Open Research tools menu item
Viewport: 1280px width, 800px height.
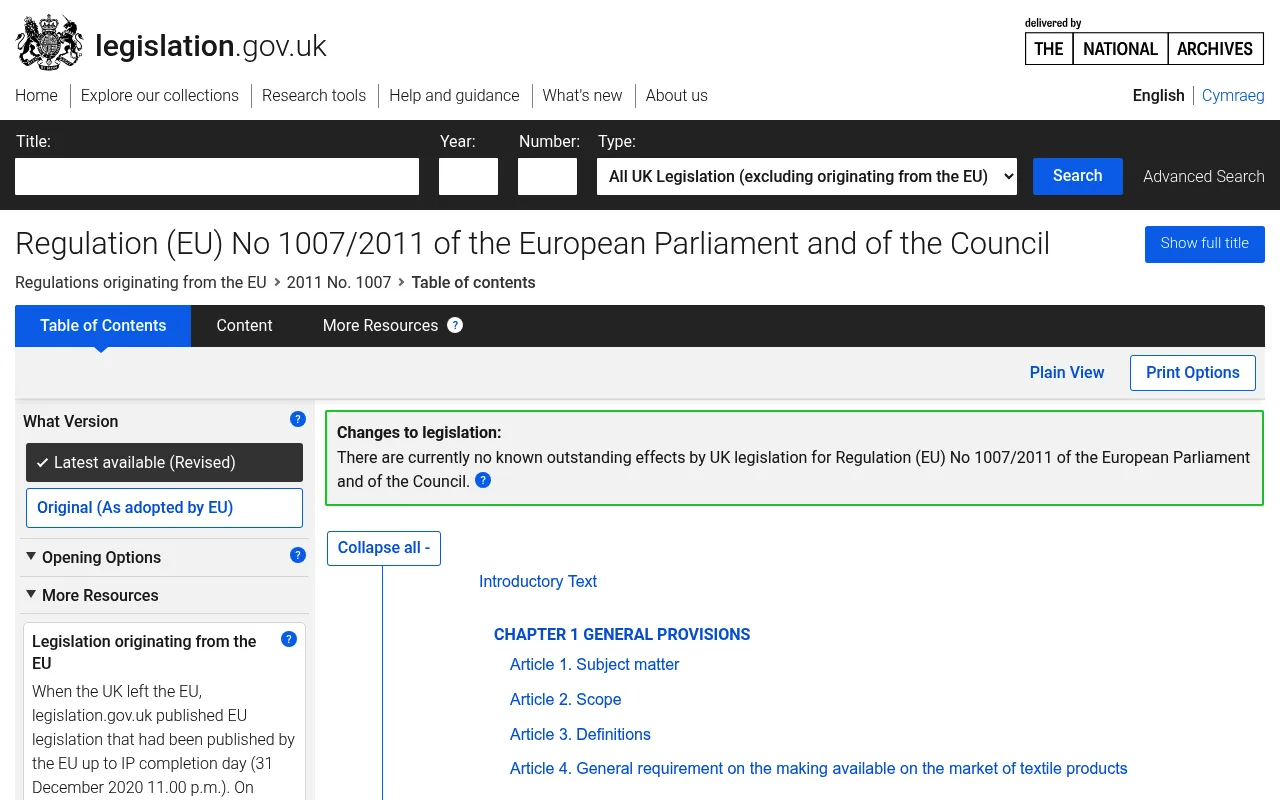314,95
